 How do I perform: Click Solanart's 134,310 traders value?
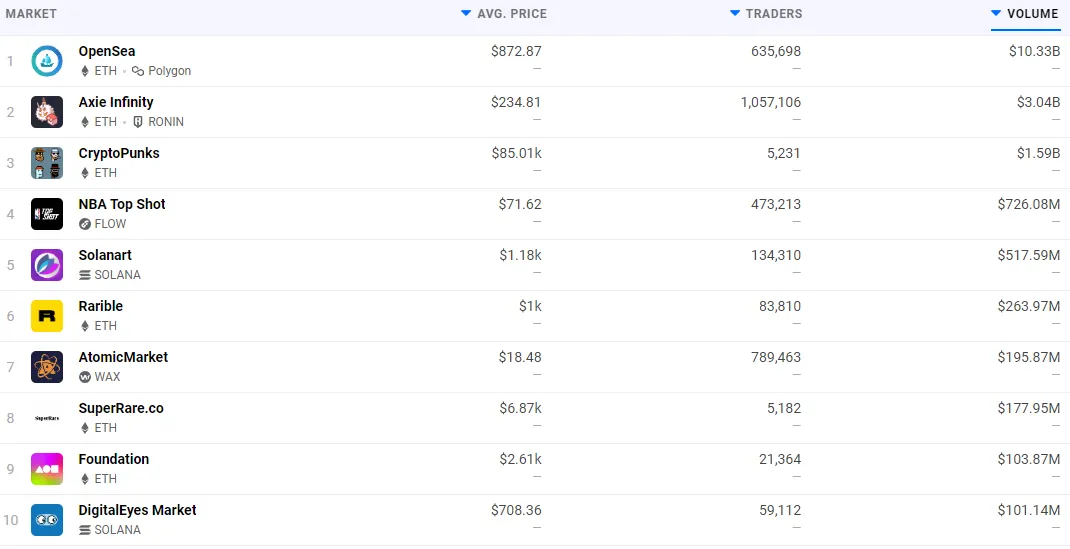point(775,255)
